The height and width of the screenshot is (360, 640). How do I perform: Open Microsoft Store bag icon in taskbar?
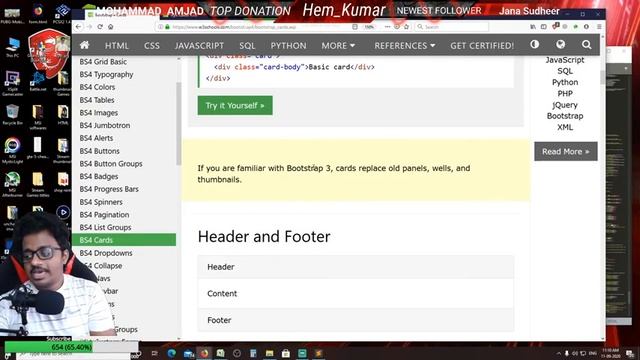point(286,353)
